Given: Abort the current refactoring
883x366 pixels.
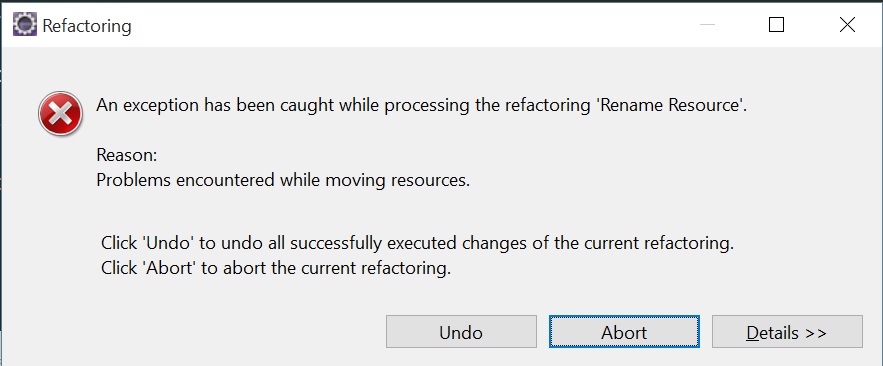Looking at the screenshot, I should pyautogui.click(x=624, y=332).
